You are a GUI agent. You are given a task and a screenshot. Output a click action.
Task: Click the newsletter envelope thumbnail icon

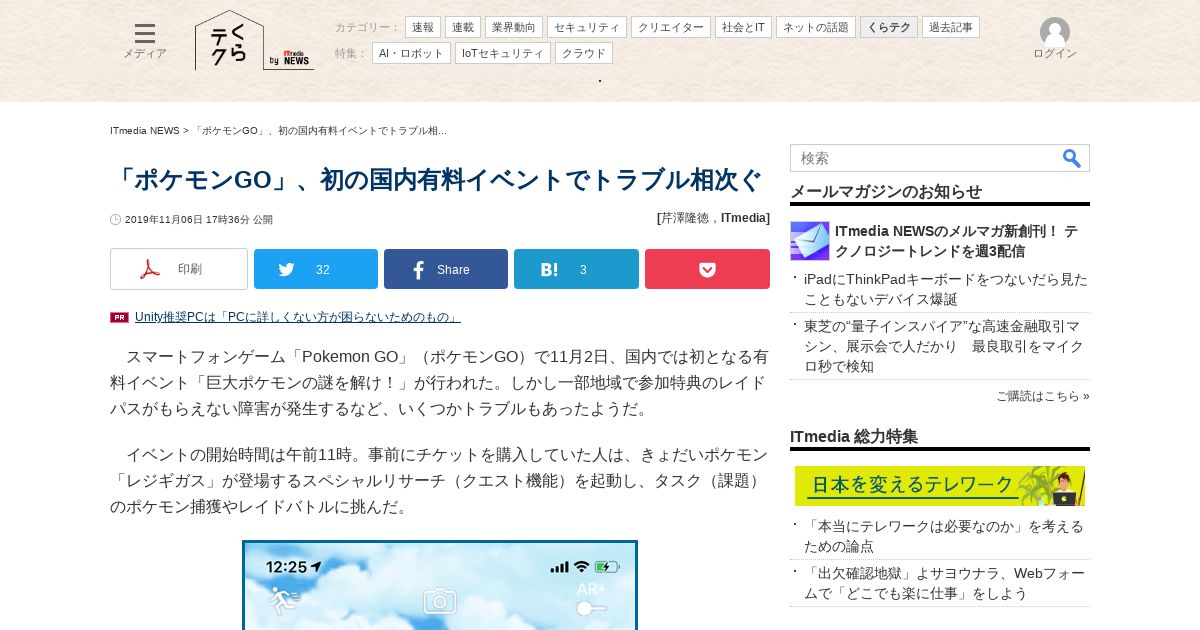810,241
